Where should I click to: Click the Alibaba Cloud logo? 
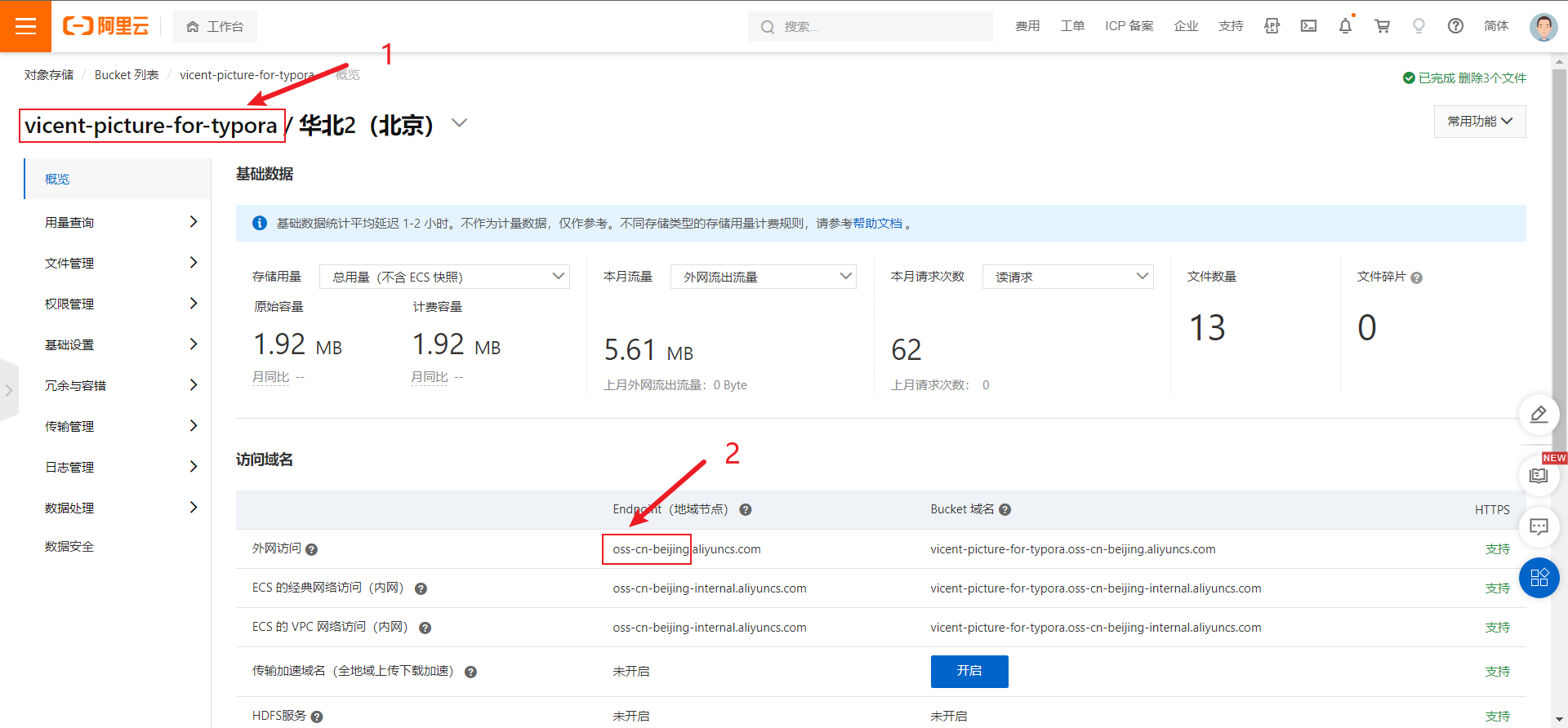pyautogui.click(x=106, y=26)
